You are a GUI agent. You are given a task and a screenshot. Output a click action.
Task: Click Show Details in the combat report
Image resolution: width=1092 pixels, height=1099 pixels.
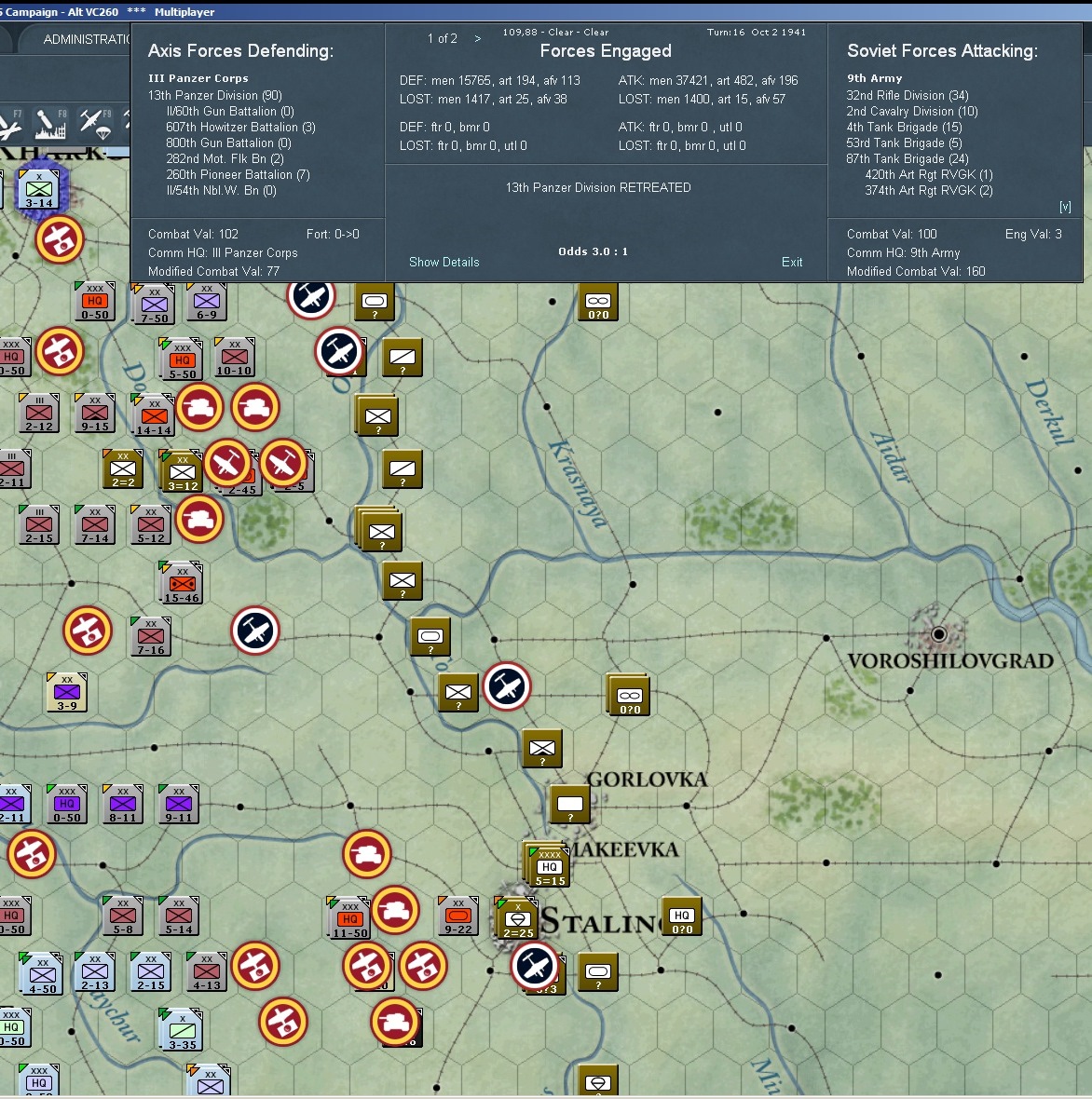click(444, 262)
